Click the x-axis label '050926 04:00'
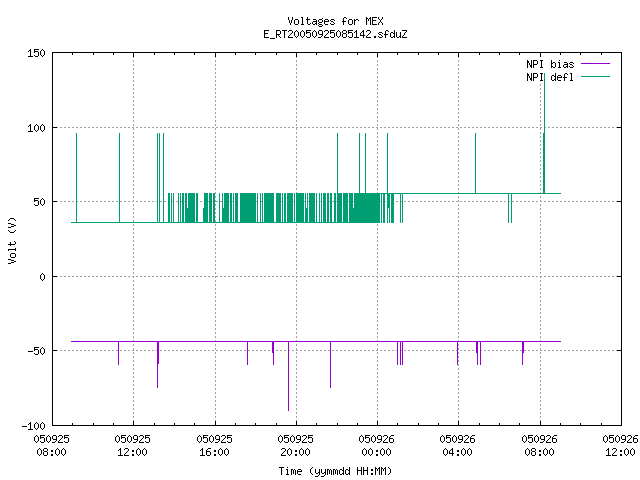 [x=458, y=446]
